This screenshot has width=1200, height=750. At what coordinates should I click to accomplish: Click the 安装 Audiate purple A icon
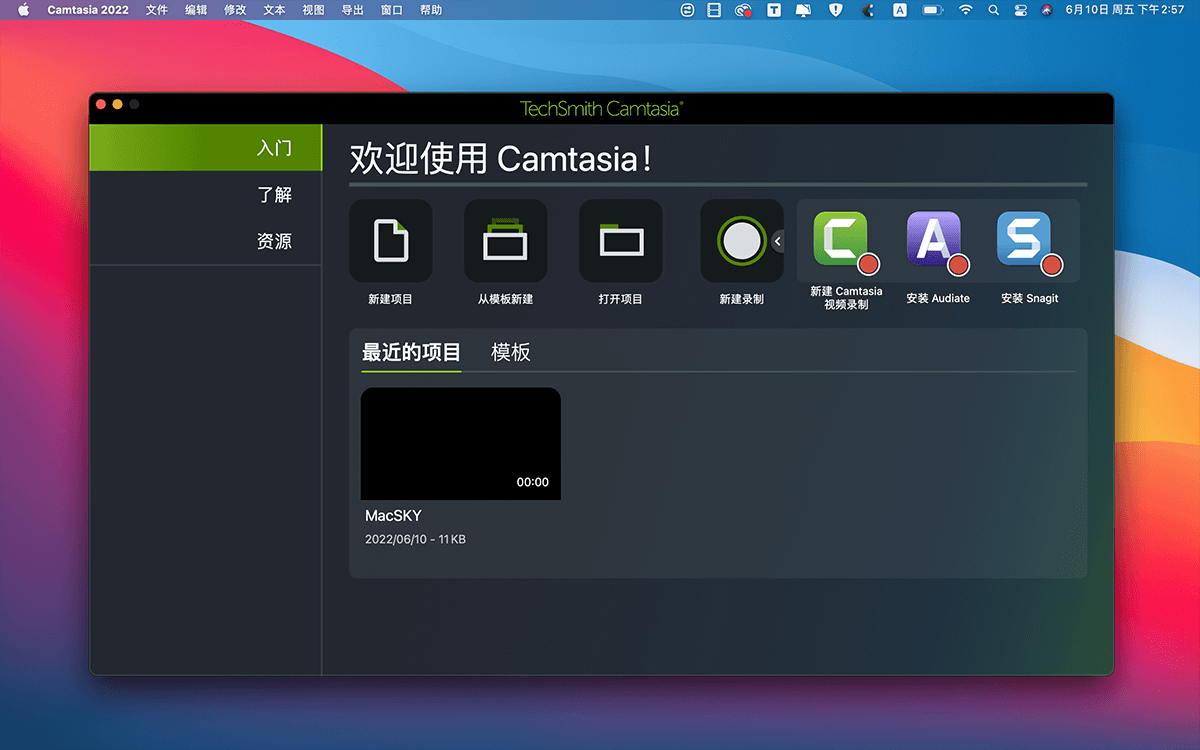click(x=933, y=238)
